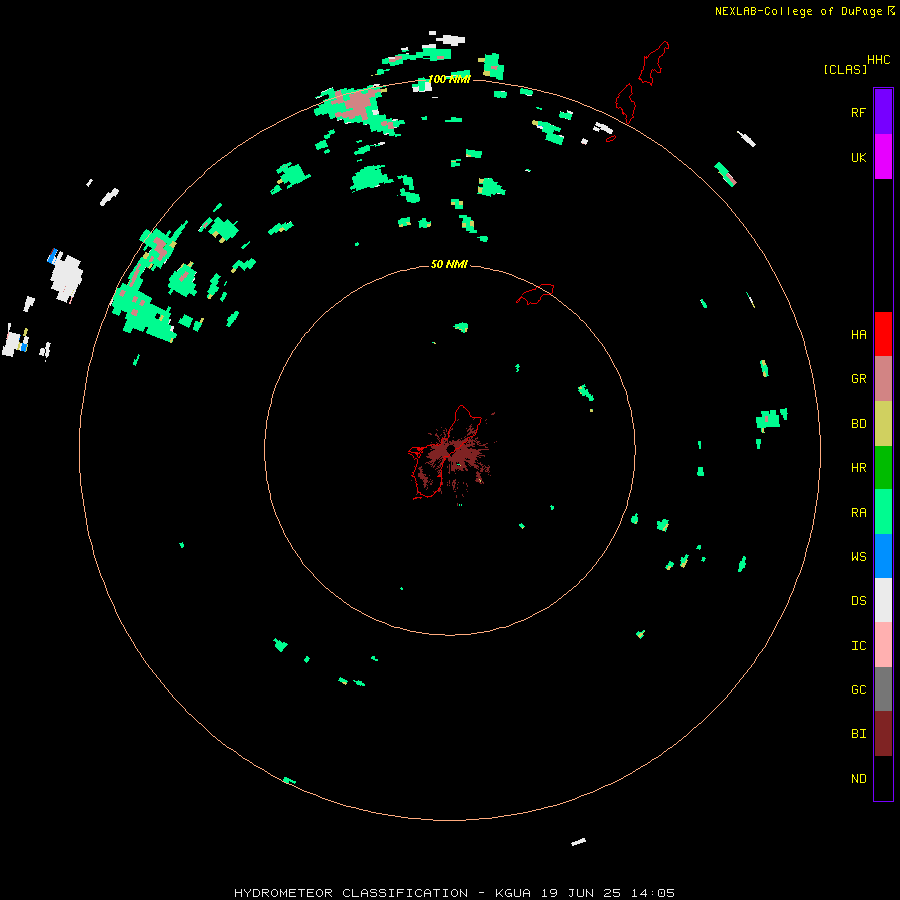Select the WS blue legend swatch
Image resolution: width=900 pixels, height=900 pixels.
click(x=883, y=556)
